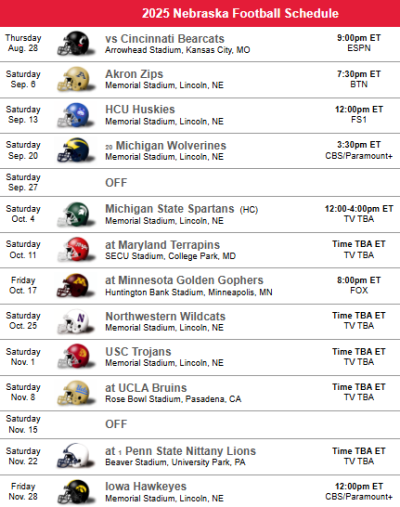This screenshot has height=507, width=400.
Task: Click the Cincinnati Bearcats helmet icon
Action: [76, 43]
